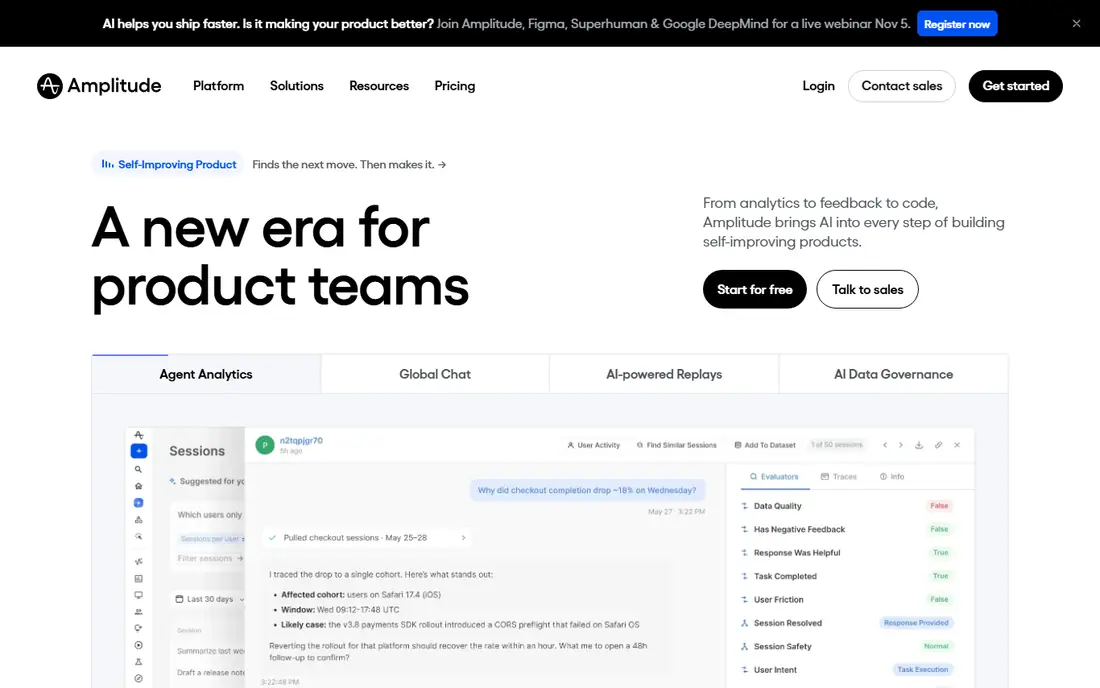Click the home icon in the sidebar

click(138, 486)
